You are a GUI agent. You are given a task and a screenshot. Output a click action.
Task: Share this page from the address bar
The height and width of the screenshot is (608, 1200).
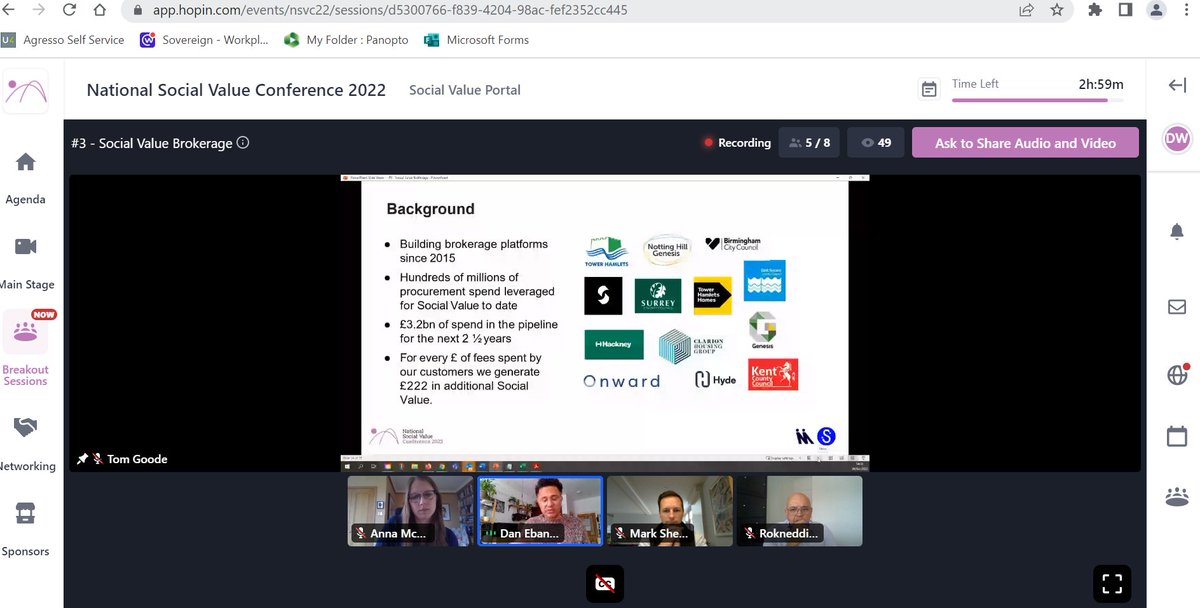[1027, 10]
